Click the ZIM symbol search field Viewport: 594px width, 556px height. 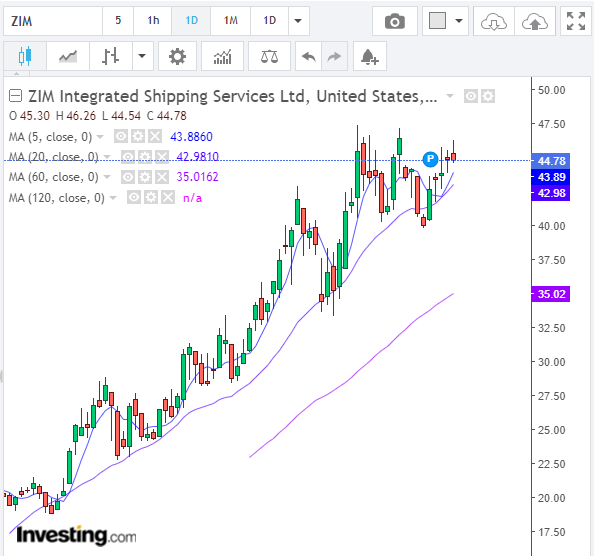pos(53,21)
